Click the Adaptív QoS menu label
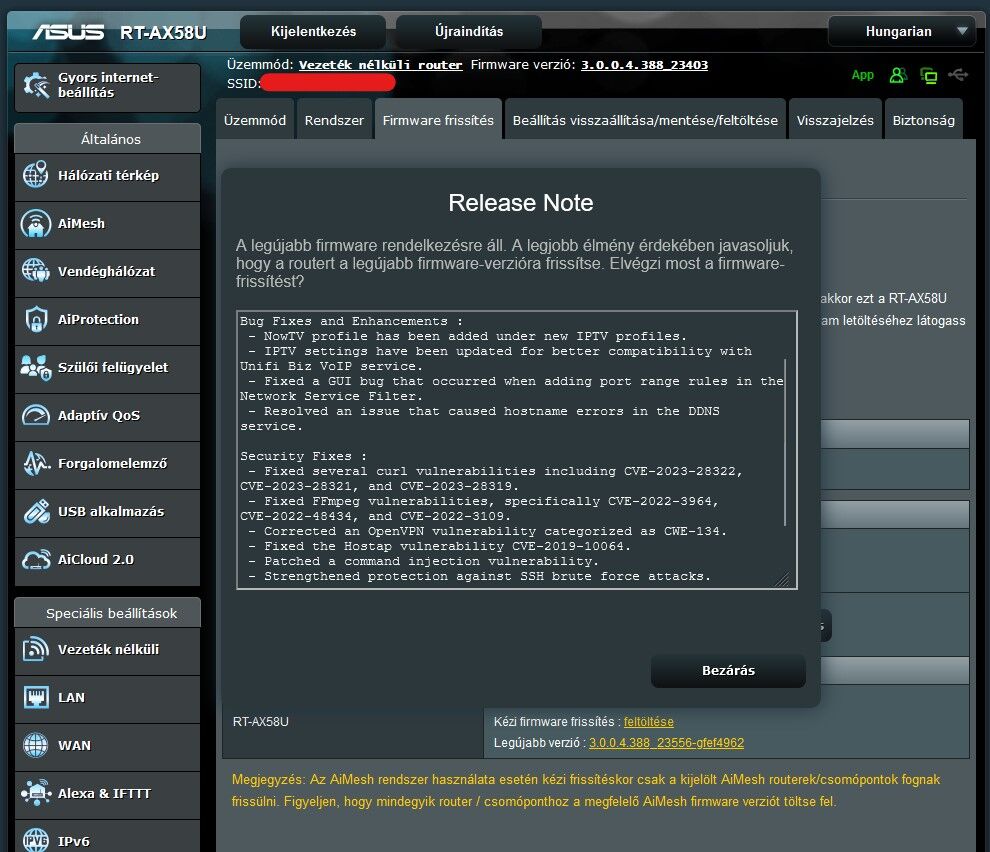 pos(98,415)
